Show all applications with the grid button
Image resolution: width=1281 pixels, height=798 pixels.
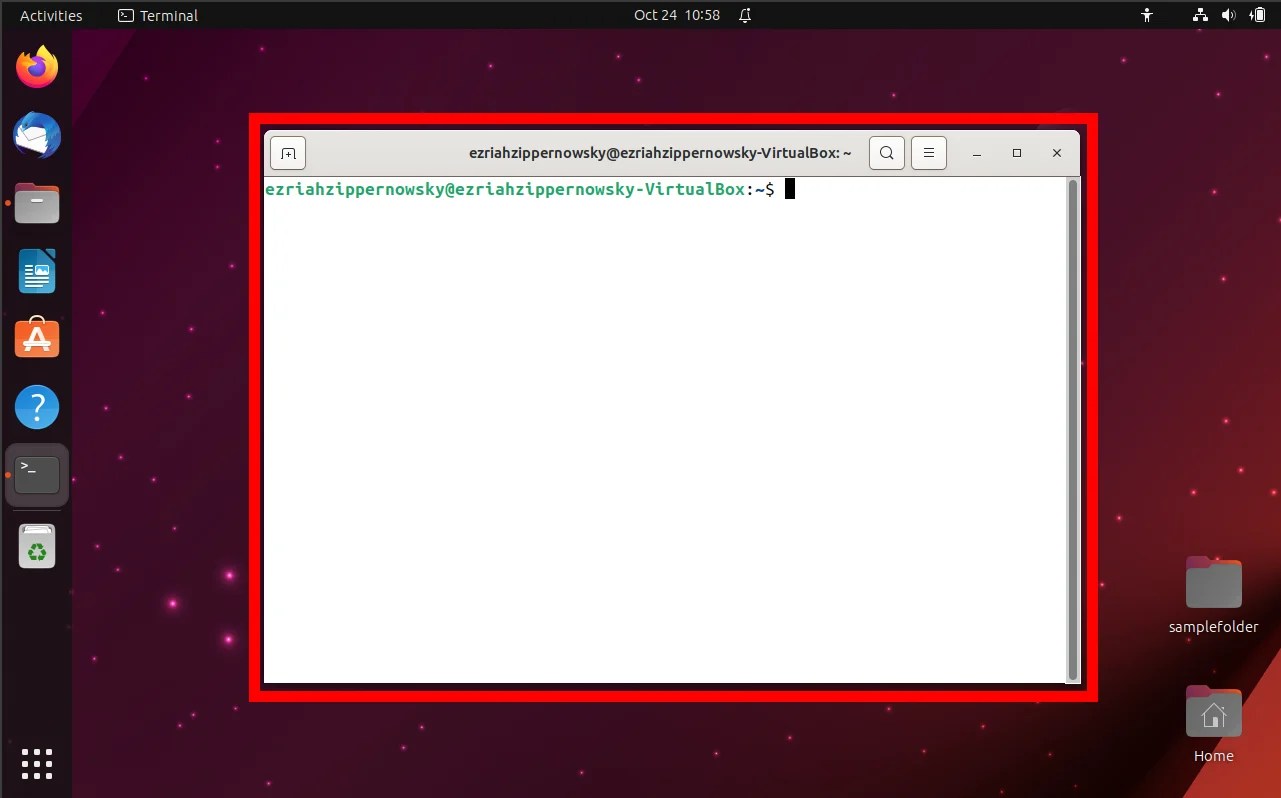37,763
